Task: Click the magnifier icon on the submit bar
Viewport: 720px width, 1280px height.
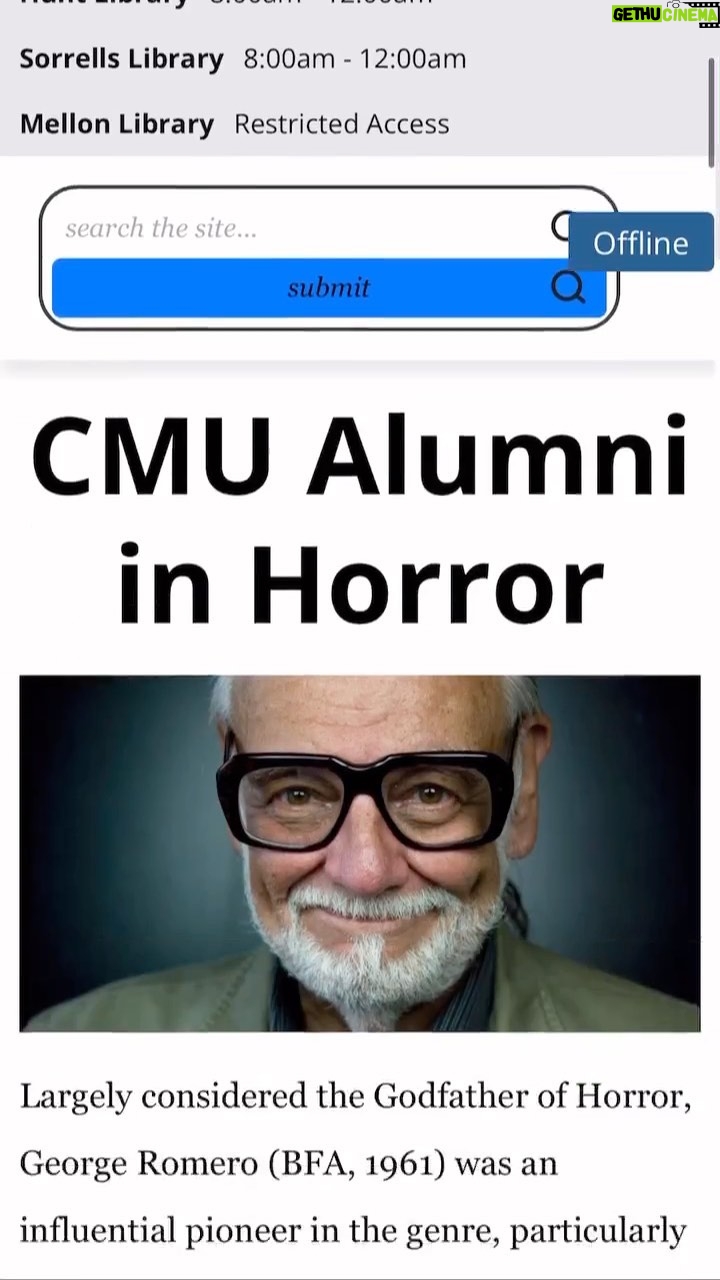Action: pos(568,288)
